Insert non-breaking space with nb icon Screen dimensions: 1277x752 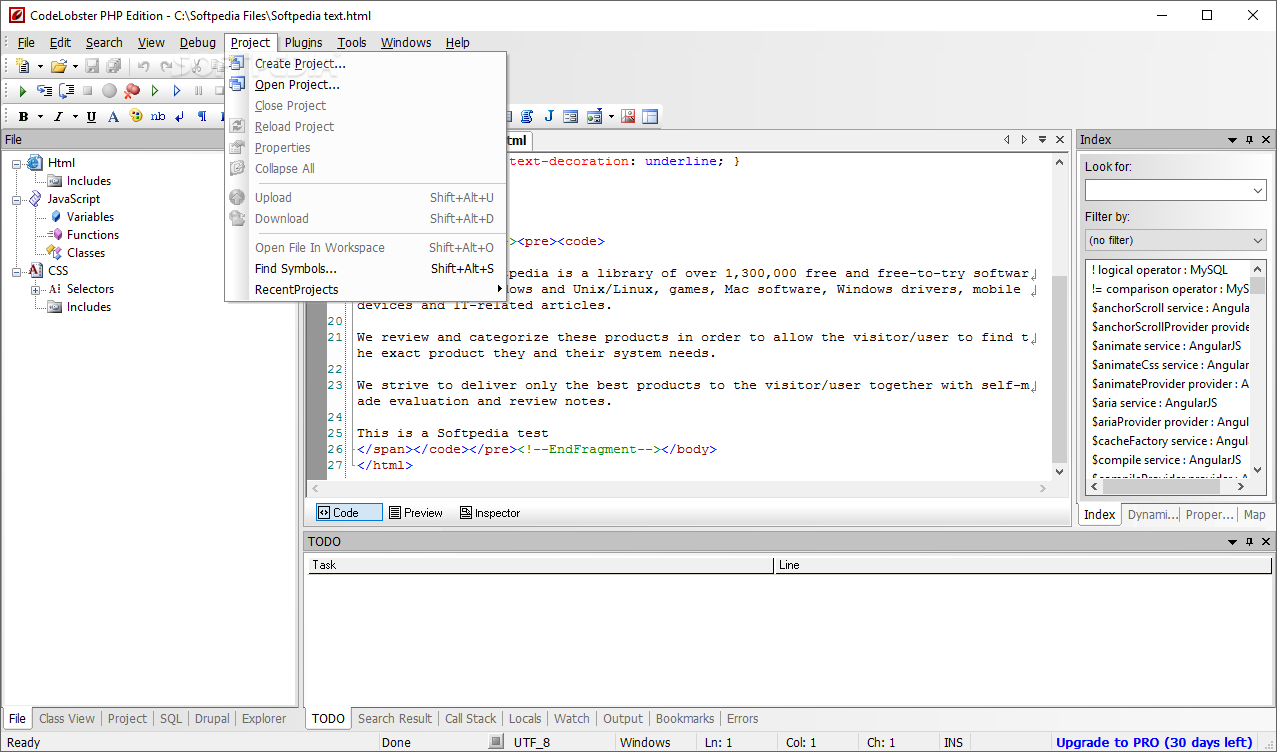pyautogui.click(x=158, y=117)
